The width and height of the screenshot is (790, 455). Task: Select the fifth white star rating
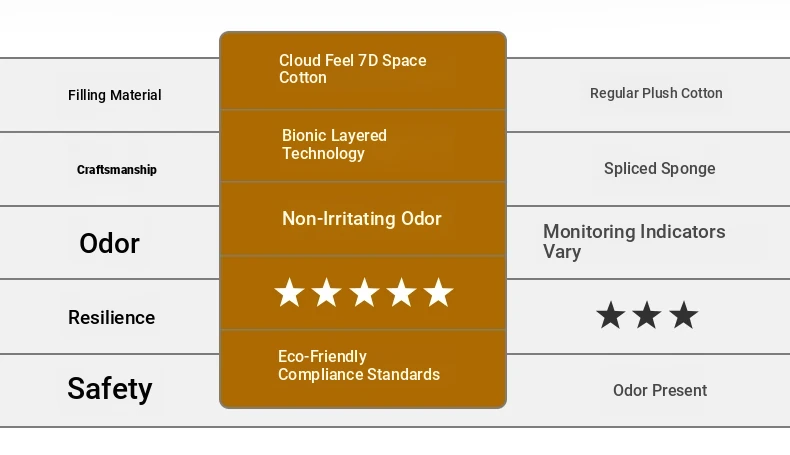(438, 292)
